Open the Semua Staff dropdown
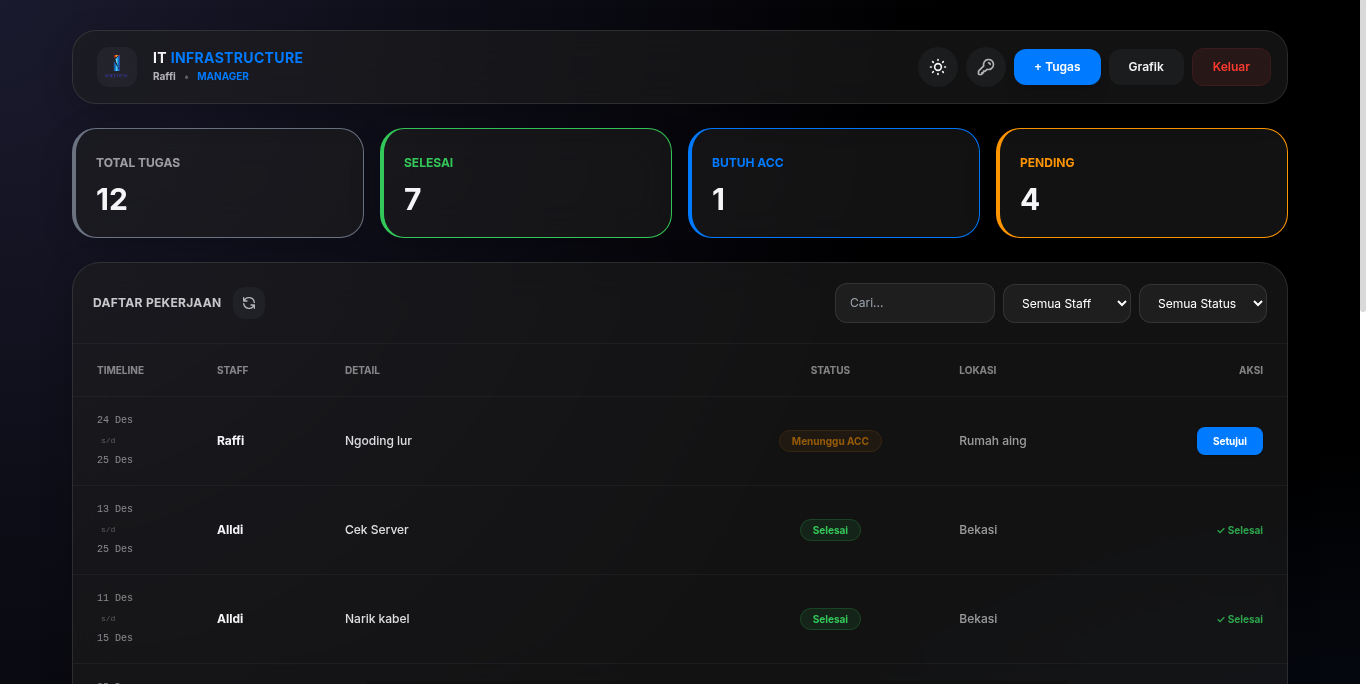1366x684 pixels. [1066, 302]
